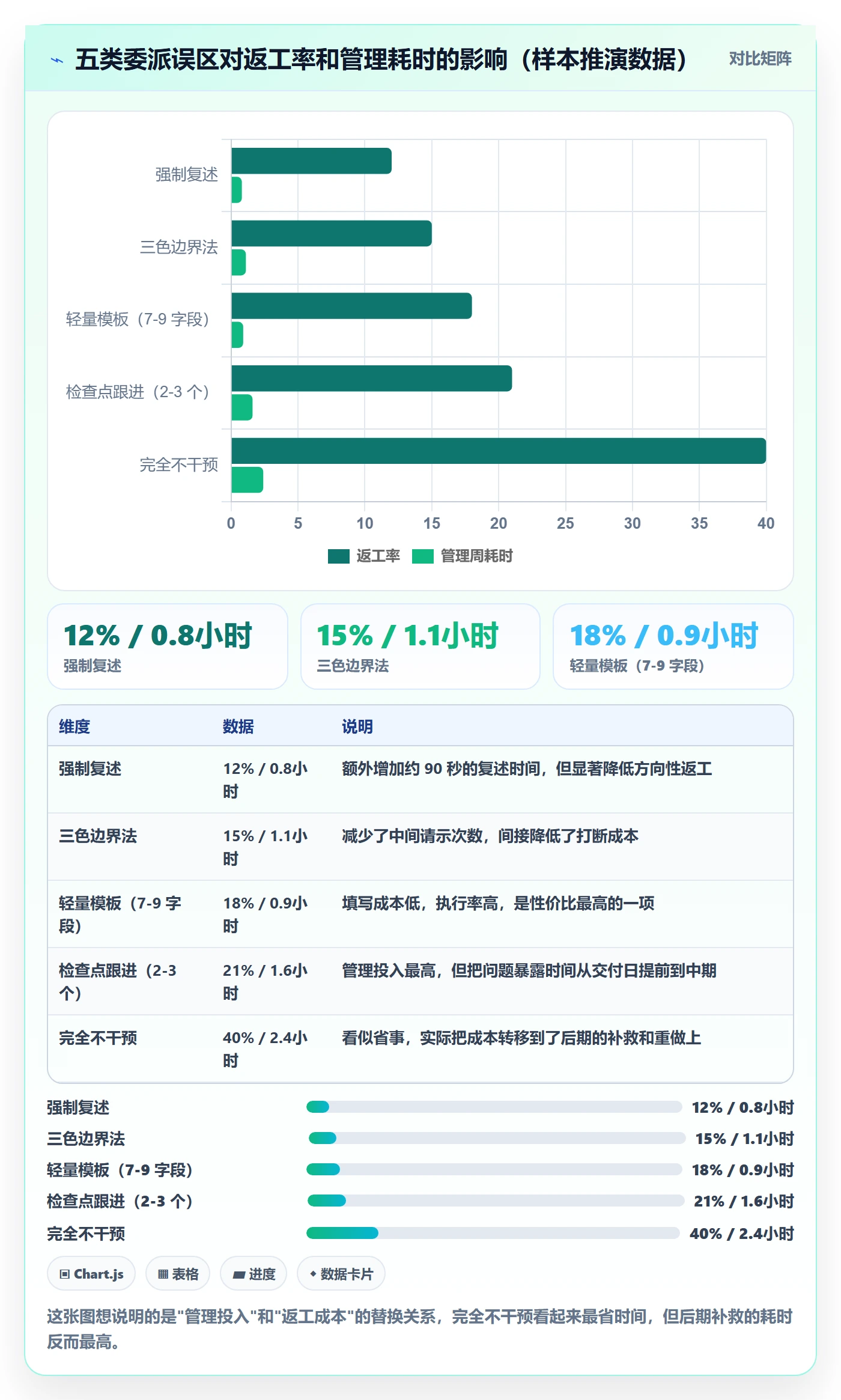841x1400 pixels.
Task: Toggle 返工率 legend color swatch
Action: 338,556
